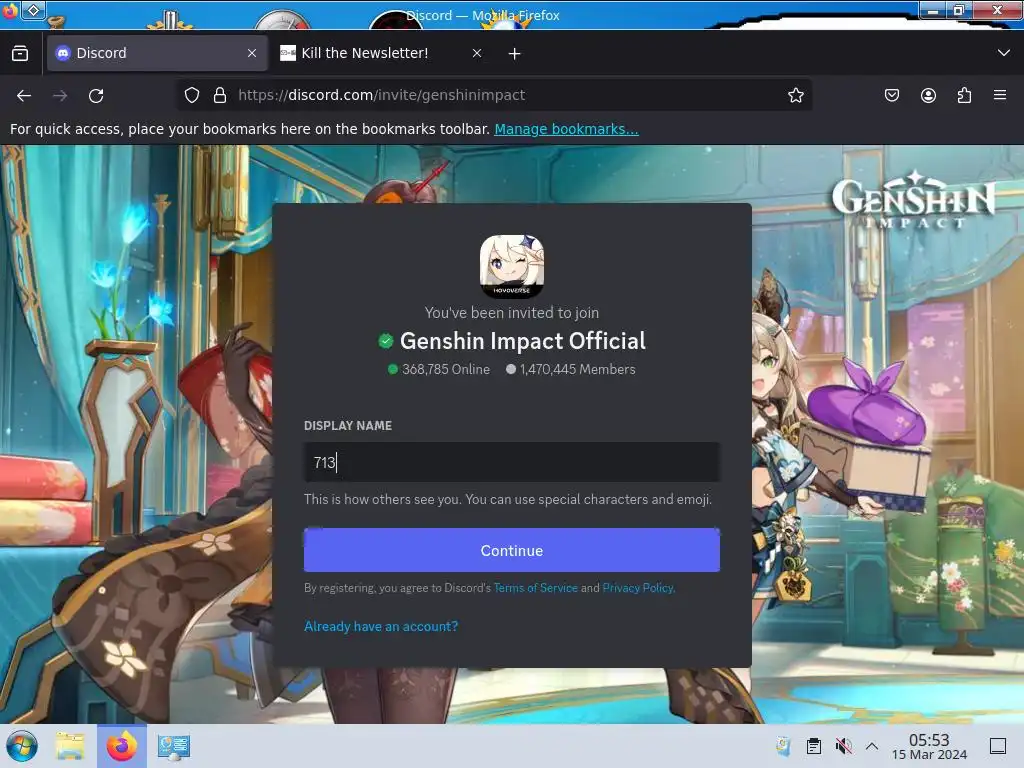Click the Continue button
Screen dimensions: 1024x768
coord(512,550)
